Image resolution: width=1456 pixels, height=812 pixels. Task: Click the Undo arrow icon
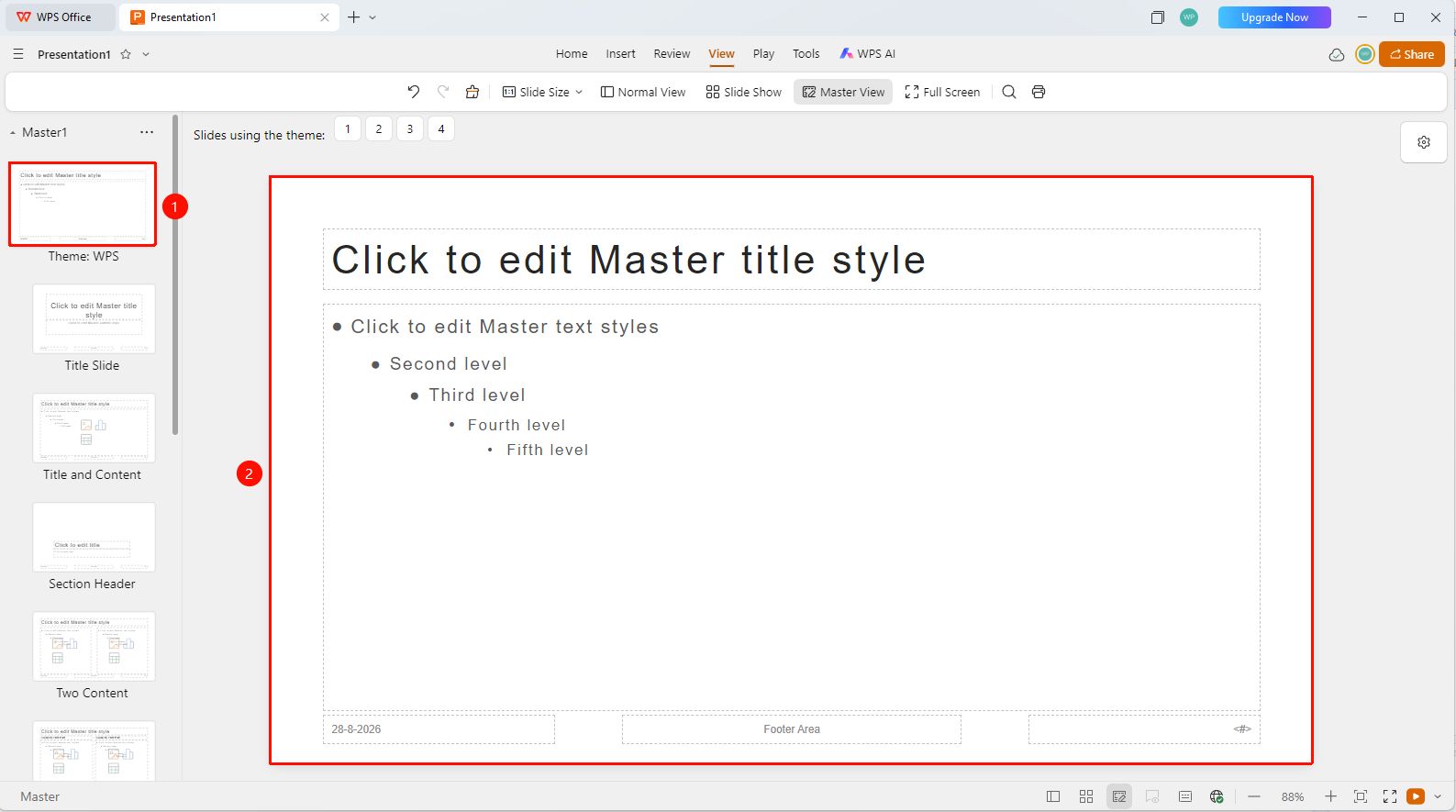(414, 92)
